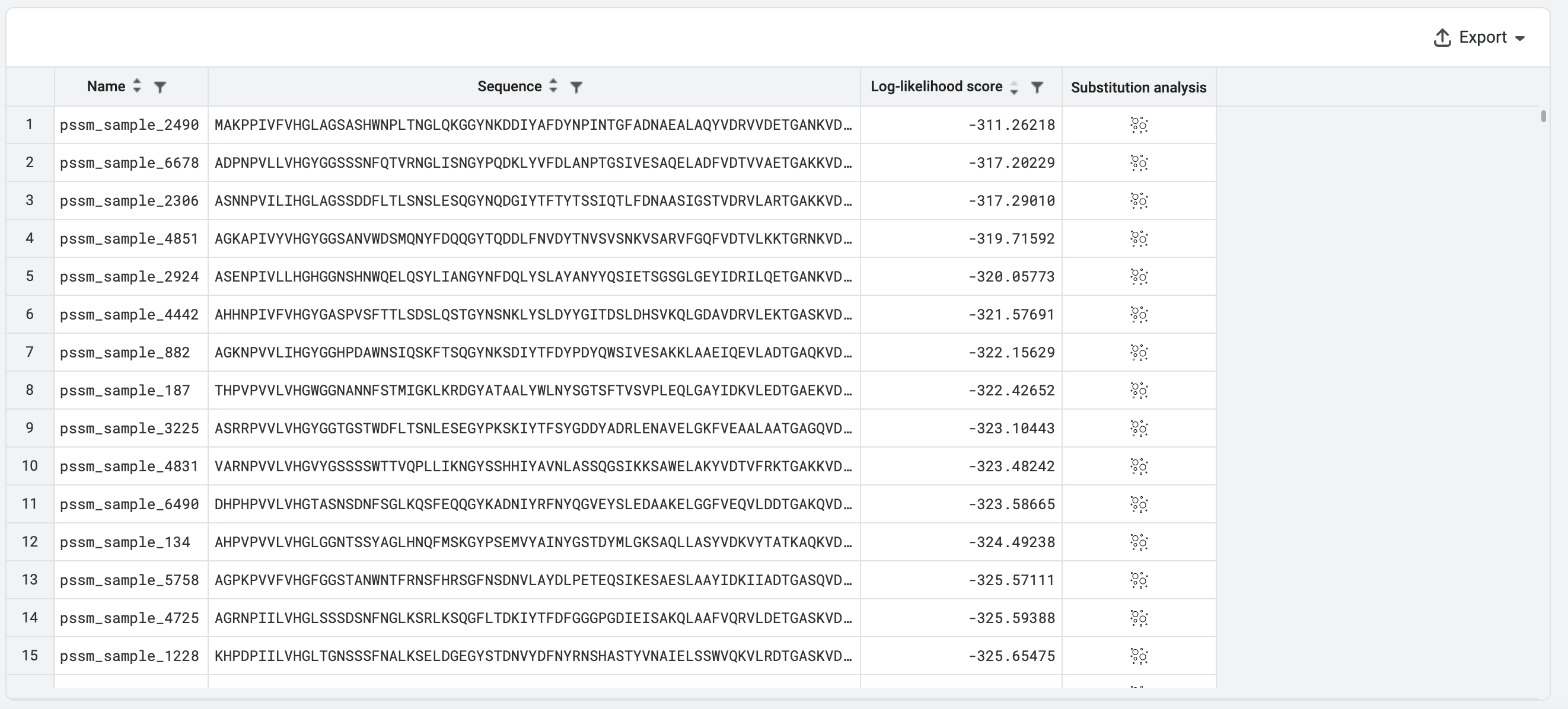This screenshot has width=1568, height=709.
Task: Toggle Log-likelihood score sort order
Action: (x=1014, y=87)
